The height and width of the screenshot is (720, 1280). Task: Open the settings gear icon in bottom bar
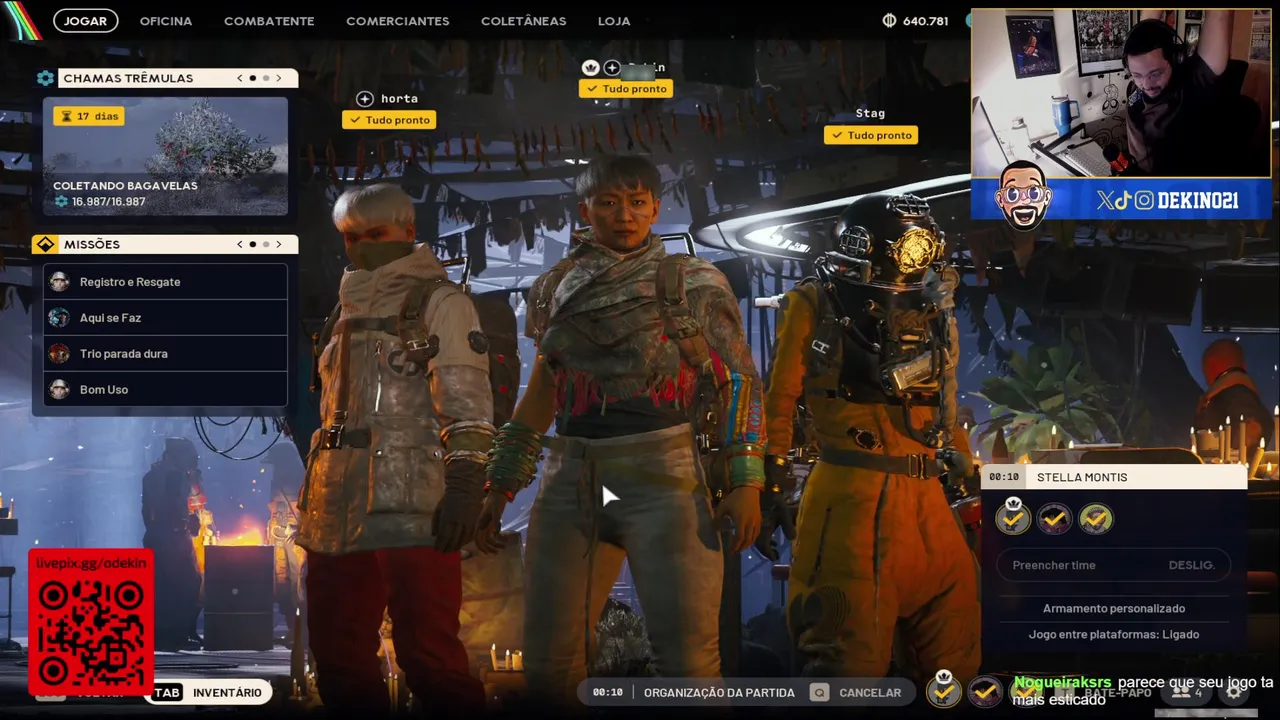(1234, 692)
